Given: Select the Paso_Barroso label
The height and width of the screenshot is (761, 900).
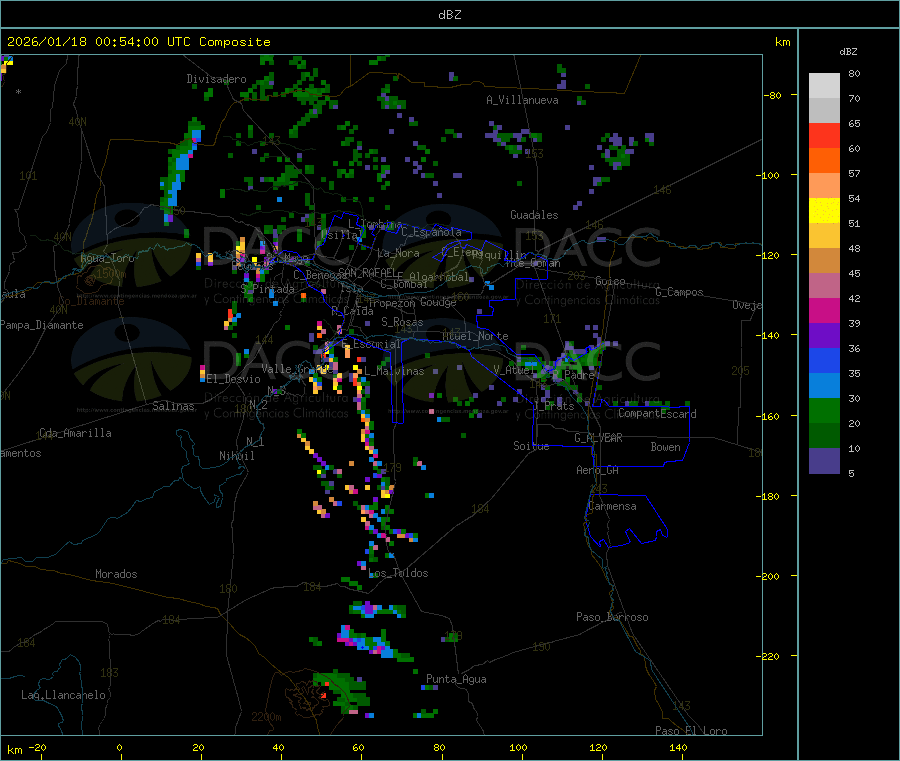Looking at the screenshot, I should (x=612, y=617).
